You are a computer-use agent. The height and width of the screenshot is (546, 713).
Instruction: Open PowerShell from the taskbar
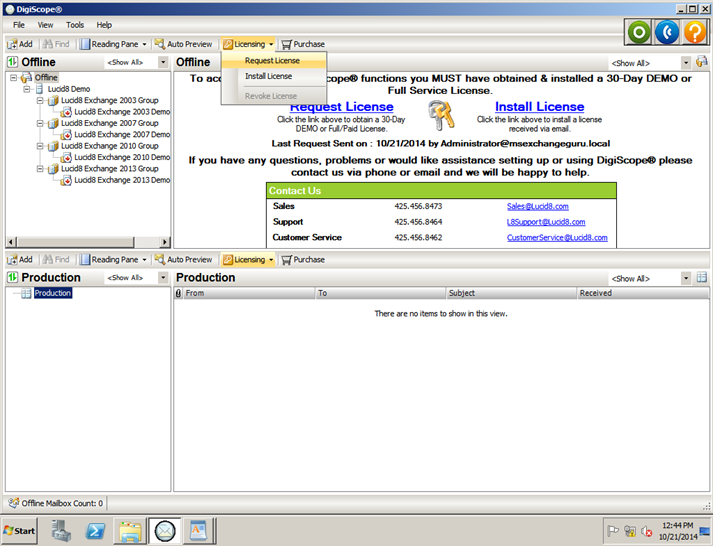[x=95, y=531]
